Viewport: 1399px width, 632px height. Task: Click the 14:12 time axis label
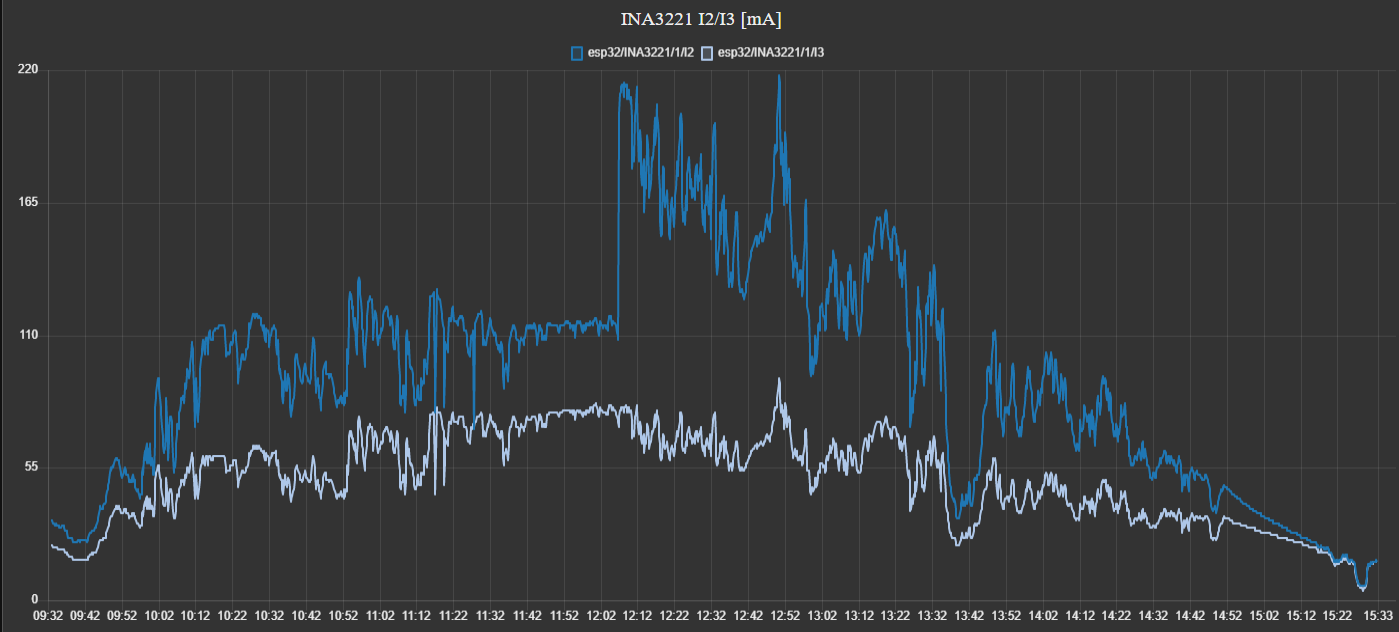pos(1080,617)
